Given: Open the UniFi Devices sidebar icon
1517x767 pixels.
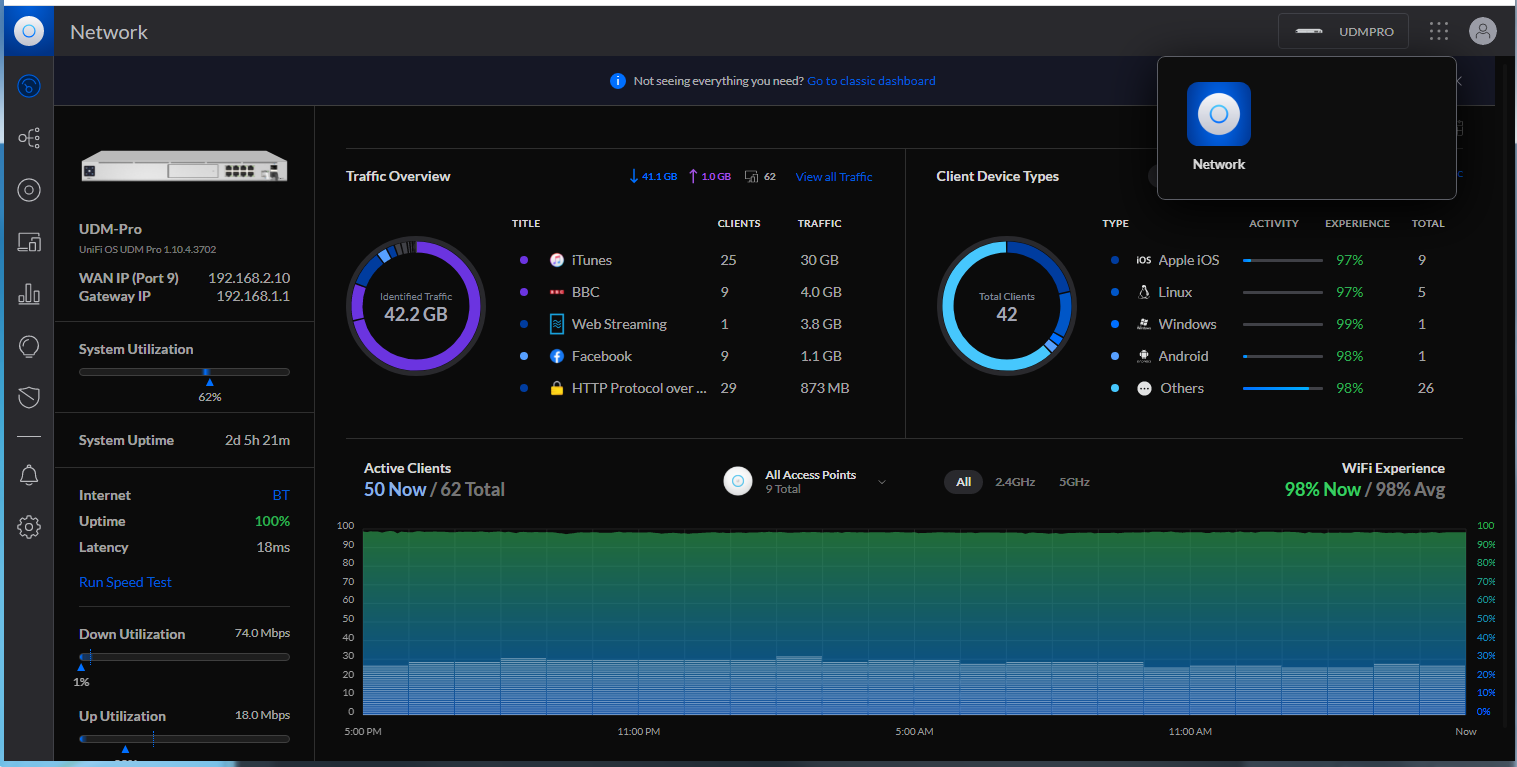Looking at the screenshot, I should click(29, 190).
